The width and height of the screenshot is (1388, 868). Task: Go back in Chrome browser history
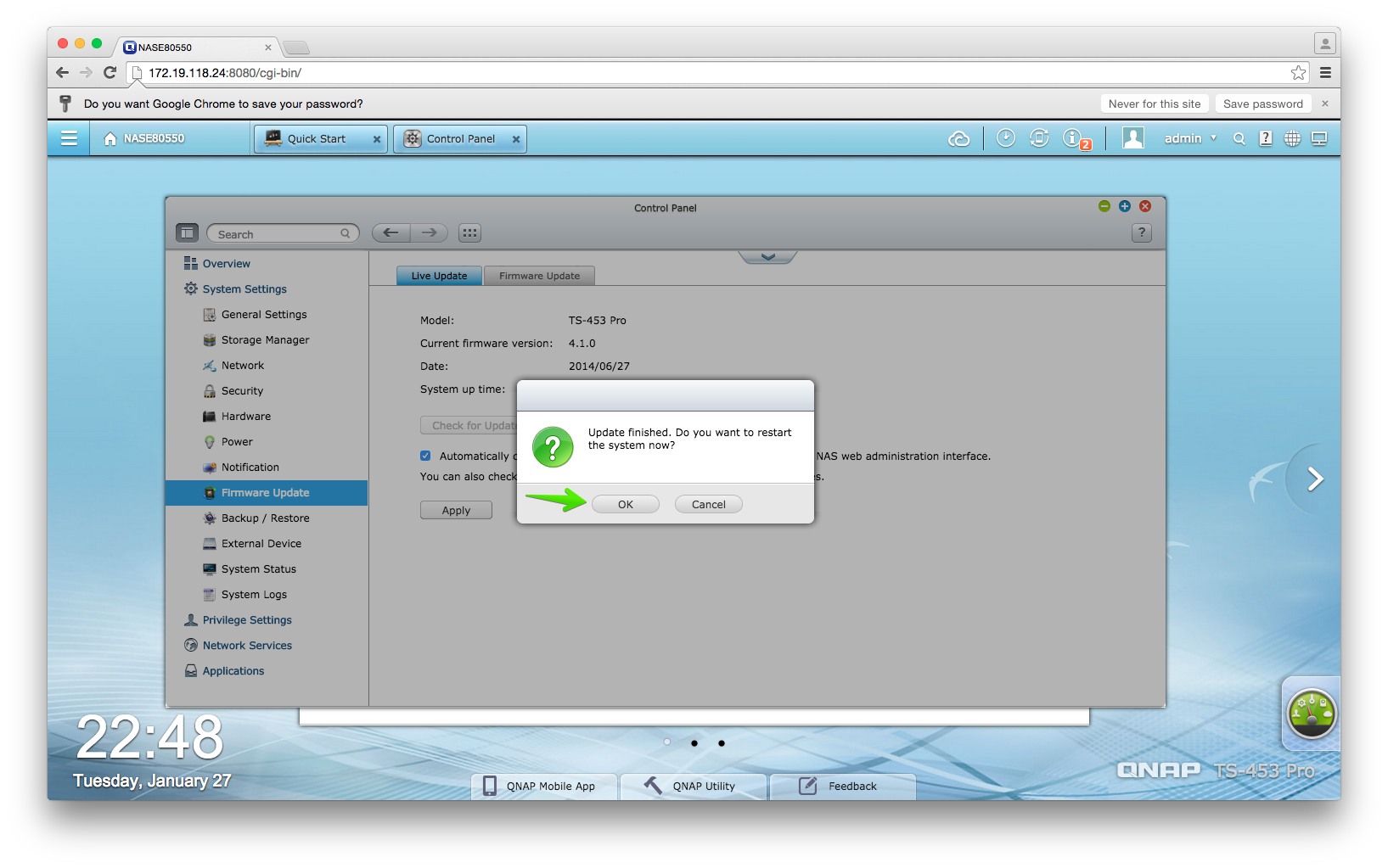click(x=62, y=73)
